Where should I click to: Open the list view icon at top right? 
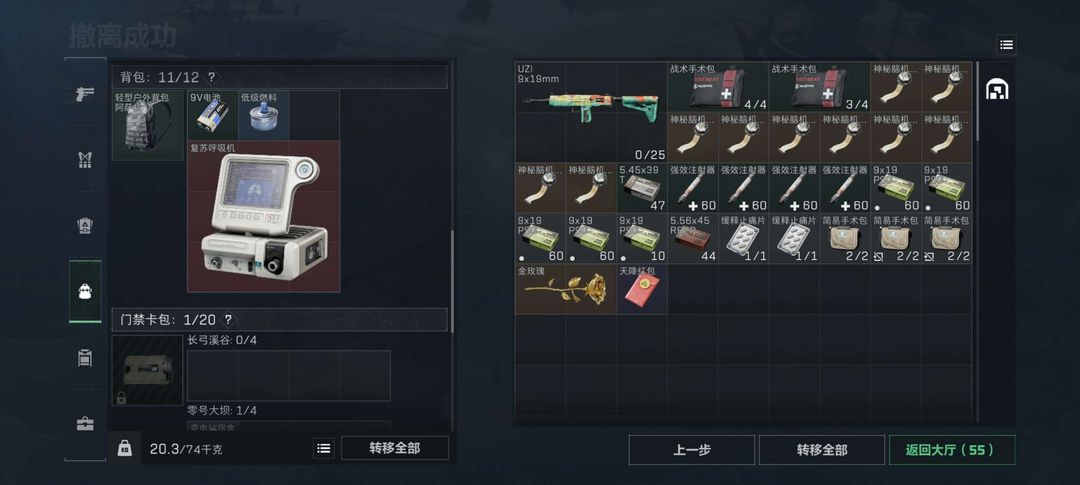[1006, 45]
